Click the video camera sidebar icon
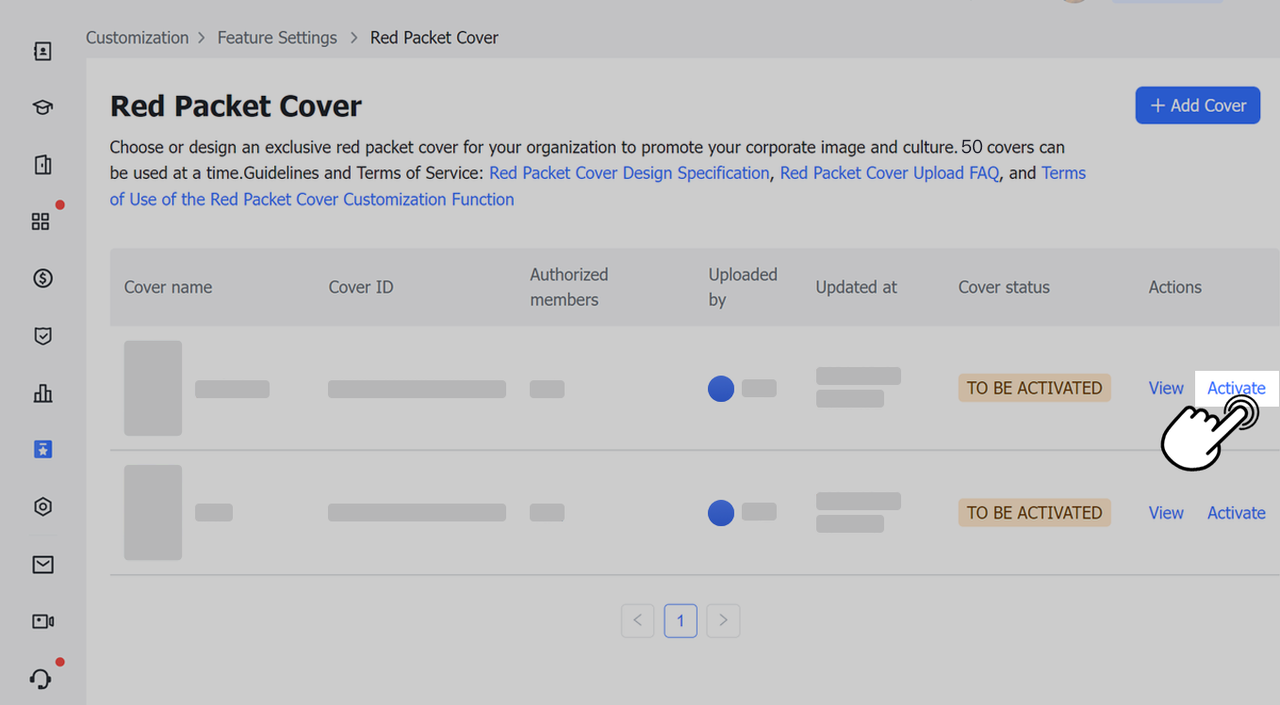Viewport: 1280px width, 705px height. (42, 622)
